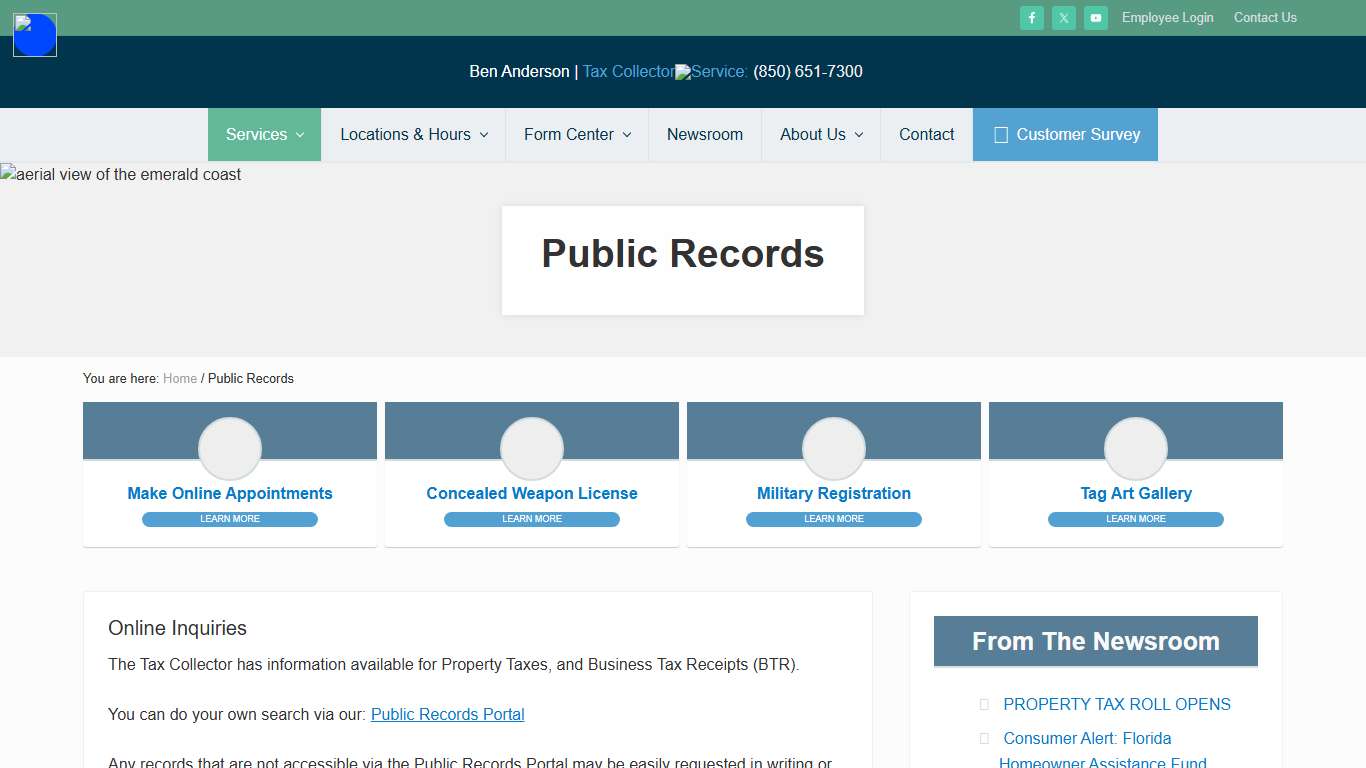
Task: Click the Concealed Weapon License circular icon
Action: tap(531, 448)
